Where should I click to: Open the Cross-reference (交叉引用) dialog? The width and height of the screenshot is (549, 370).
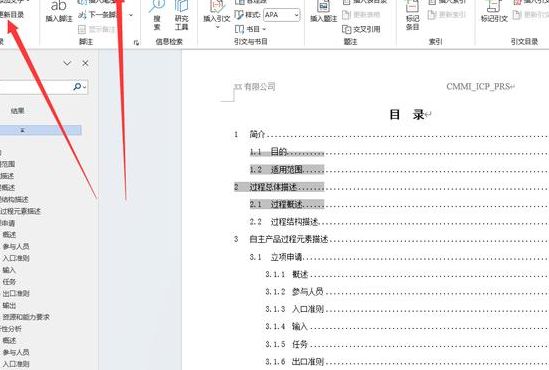361,29
